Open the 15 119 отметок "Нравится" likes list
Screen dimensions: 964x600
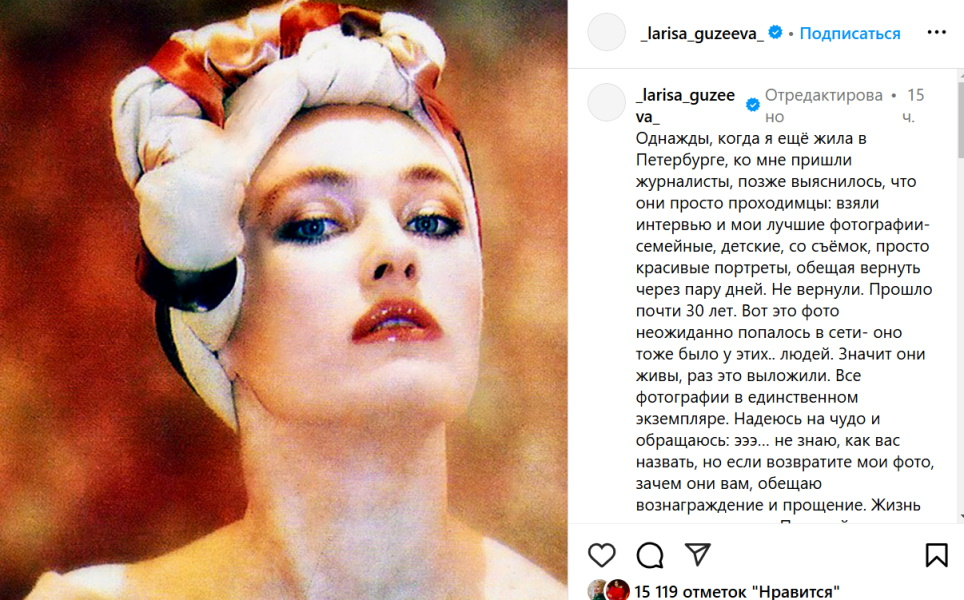[x=737, y=591]
